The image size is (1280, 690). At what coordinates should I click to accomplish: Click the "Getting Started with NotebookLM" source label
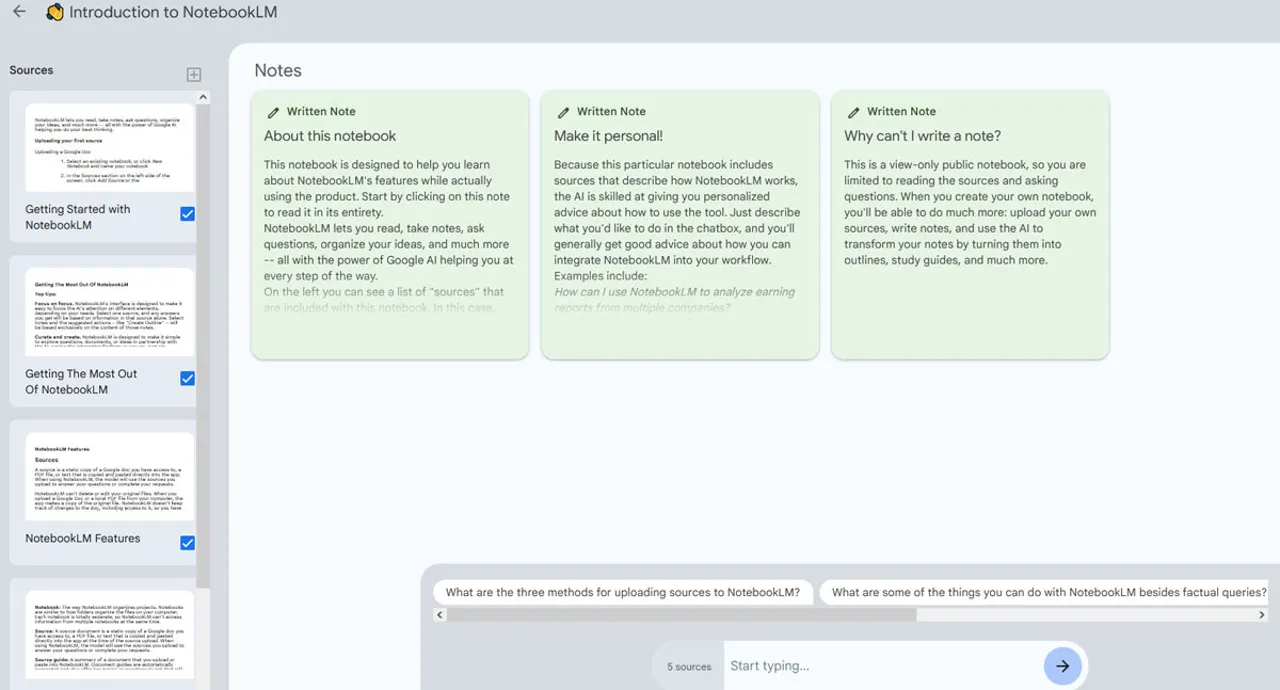point(78,217)
